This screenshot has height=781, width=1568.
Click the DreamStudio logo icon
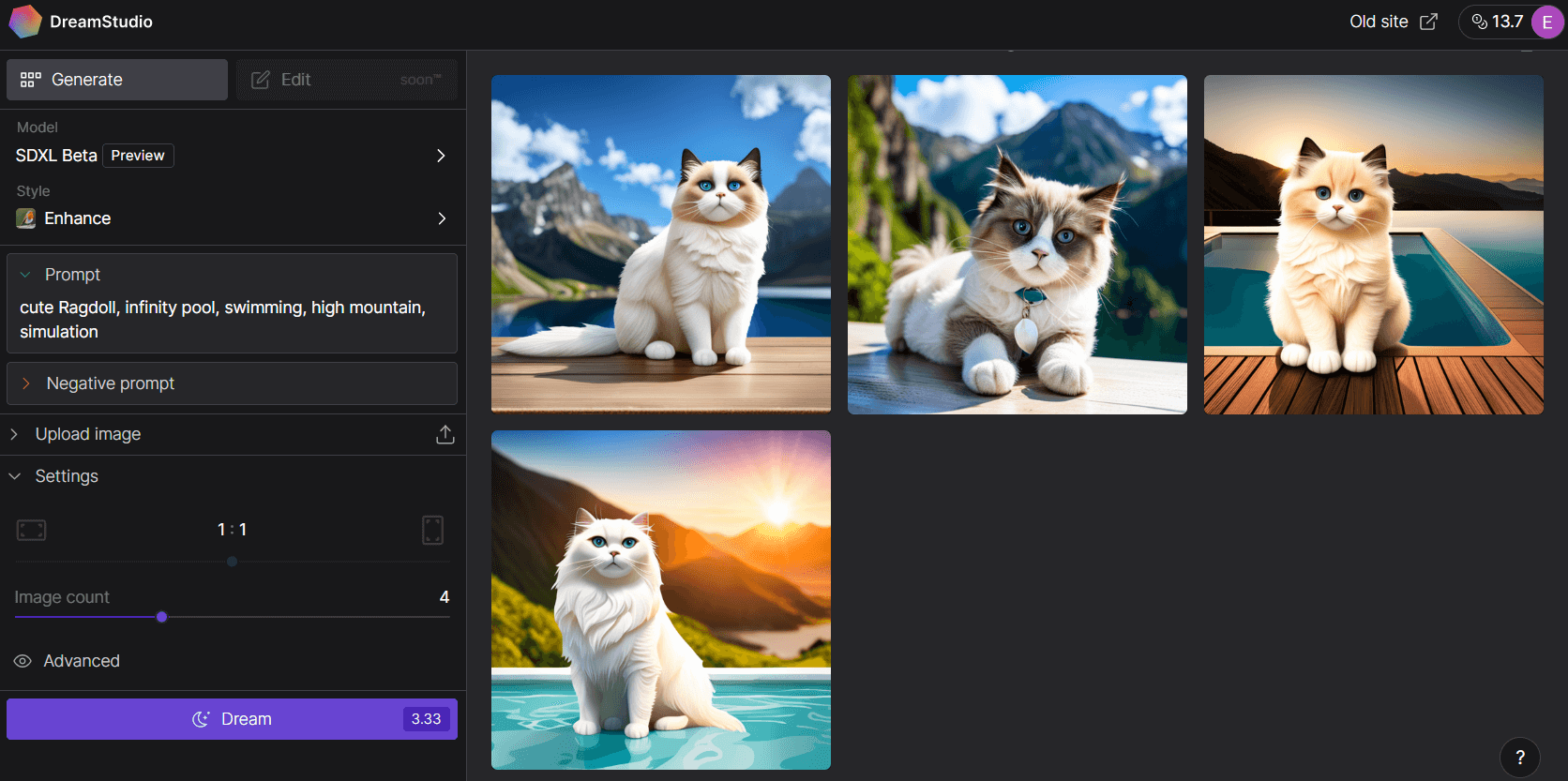pos(25,22)
